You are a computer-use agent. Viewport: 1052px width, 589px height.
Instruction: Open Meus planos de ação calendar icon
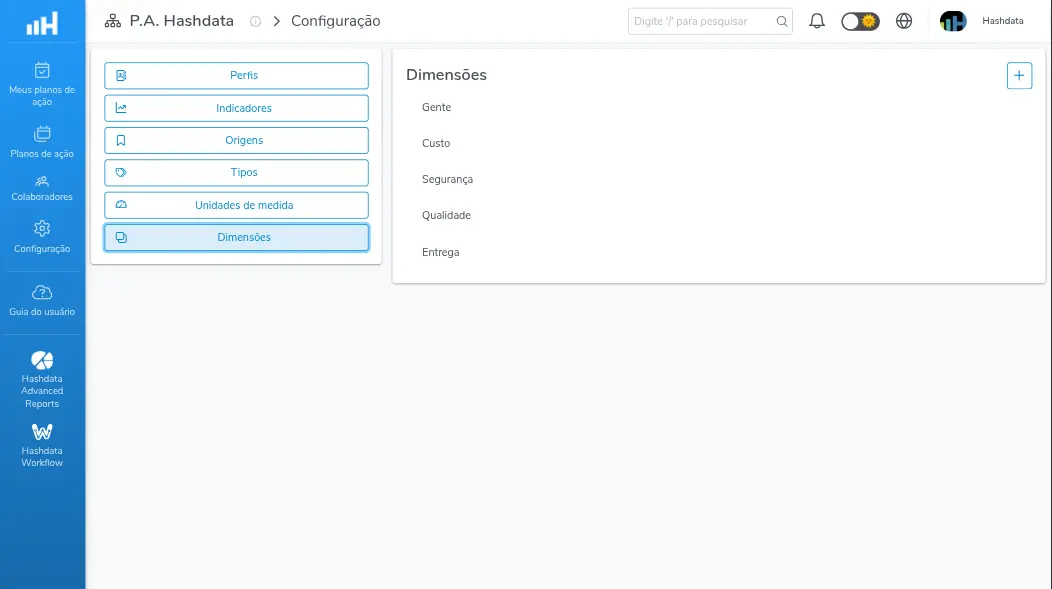tap(42, 70)
